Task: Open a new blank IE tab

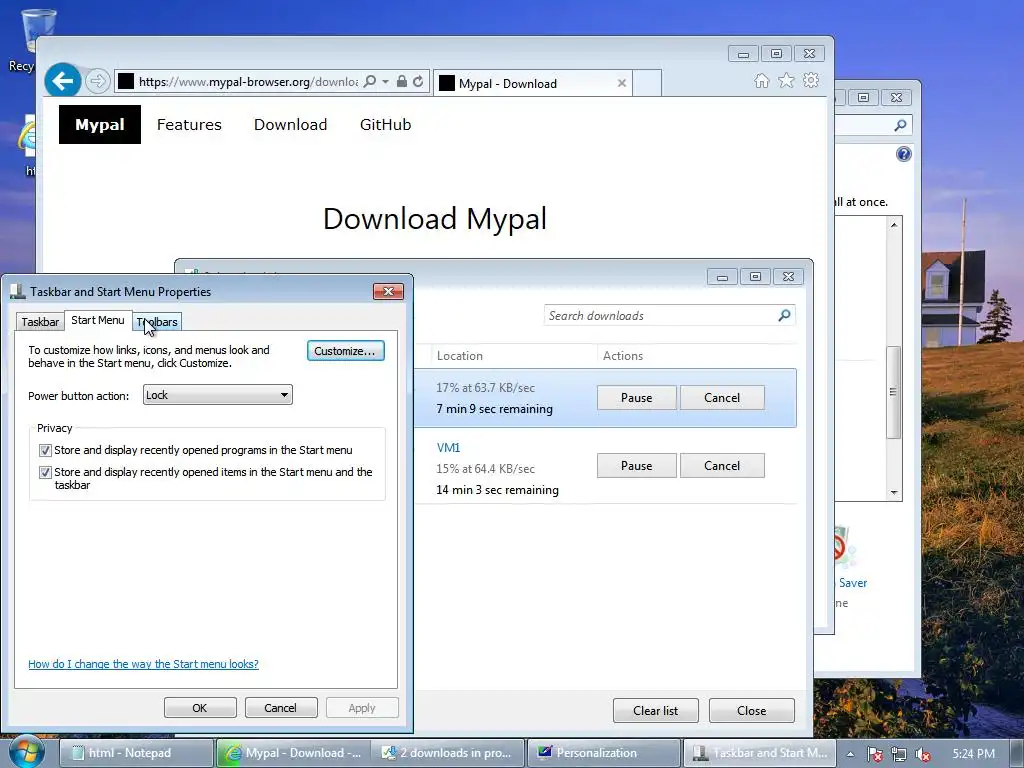Action: [x=647, y=83]
